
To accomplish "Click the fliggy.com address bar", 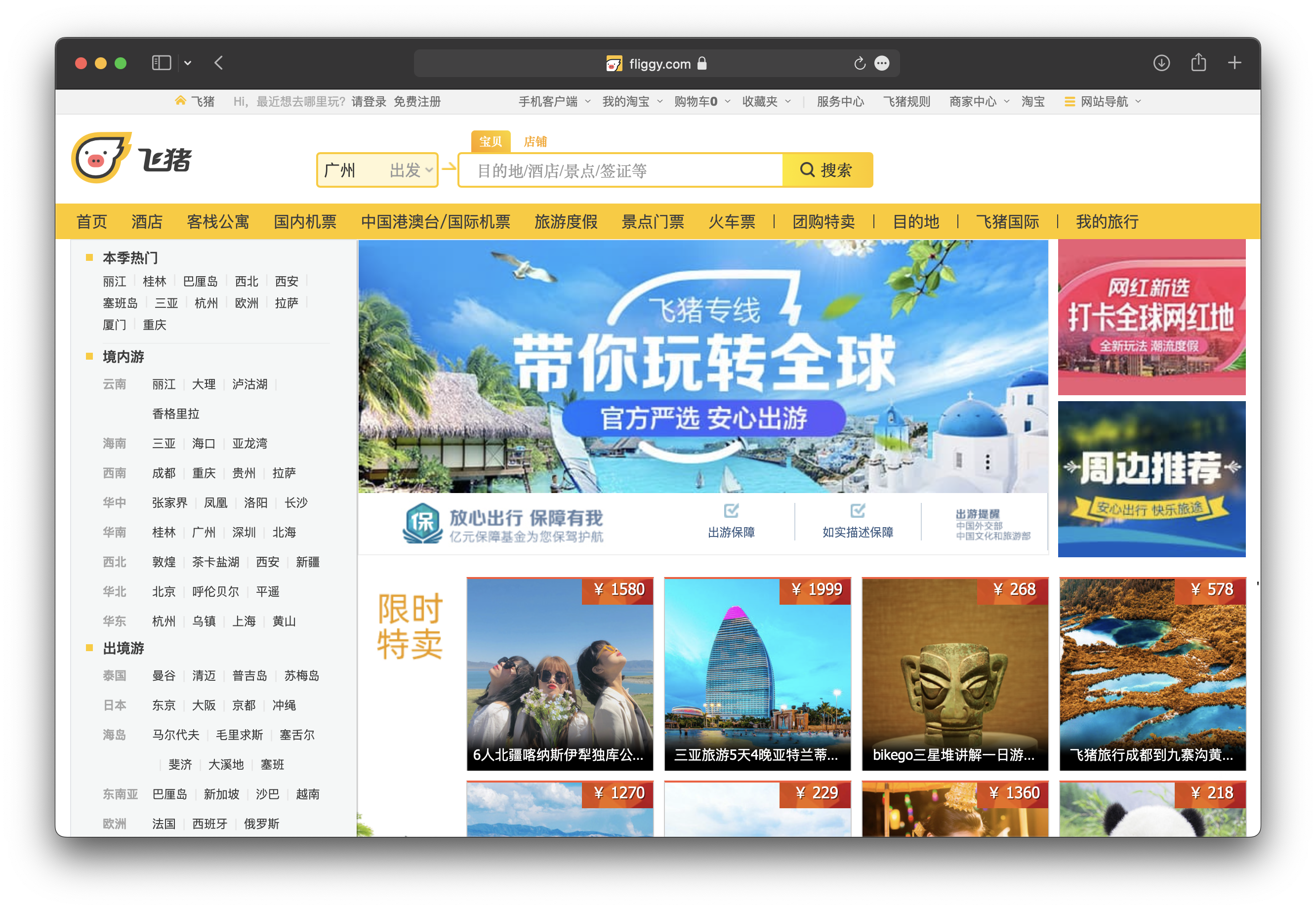I will 657,63.
